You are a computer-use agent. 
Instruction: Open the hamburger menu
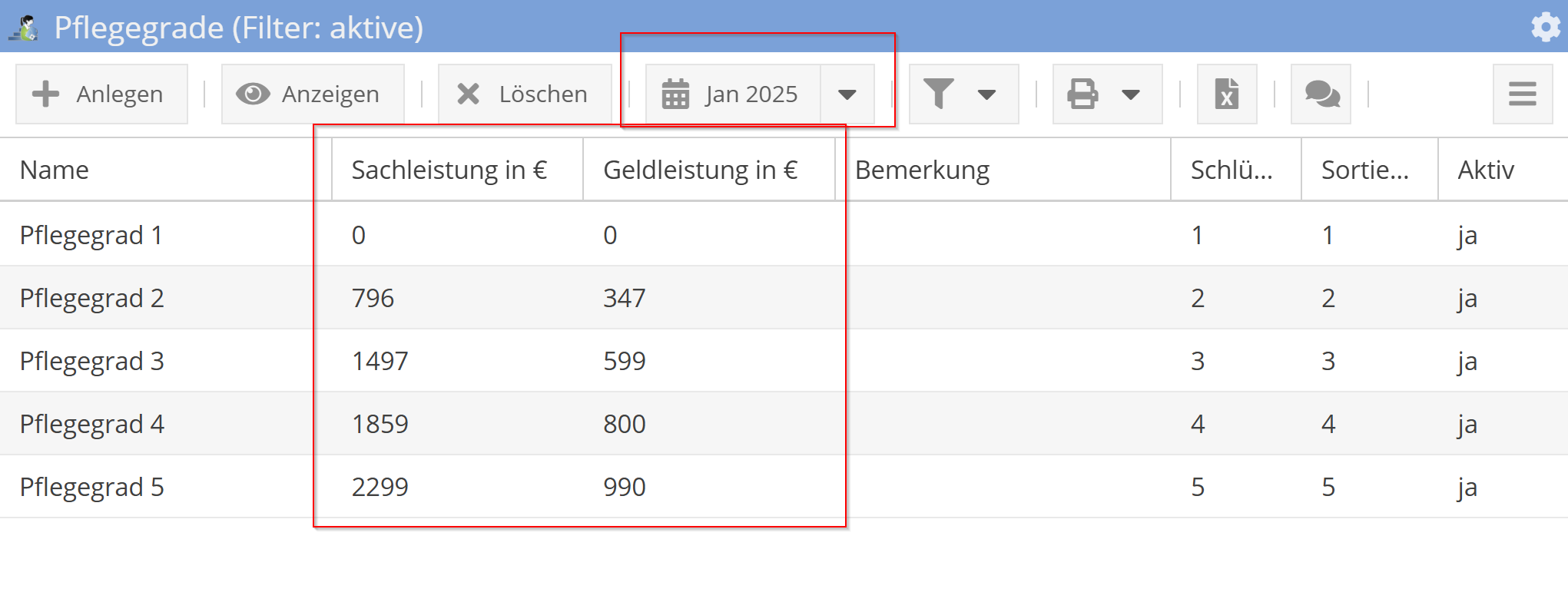tap(1522, 94)
